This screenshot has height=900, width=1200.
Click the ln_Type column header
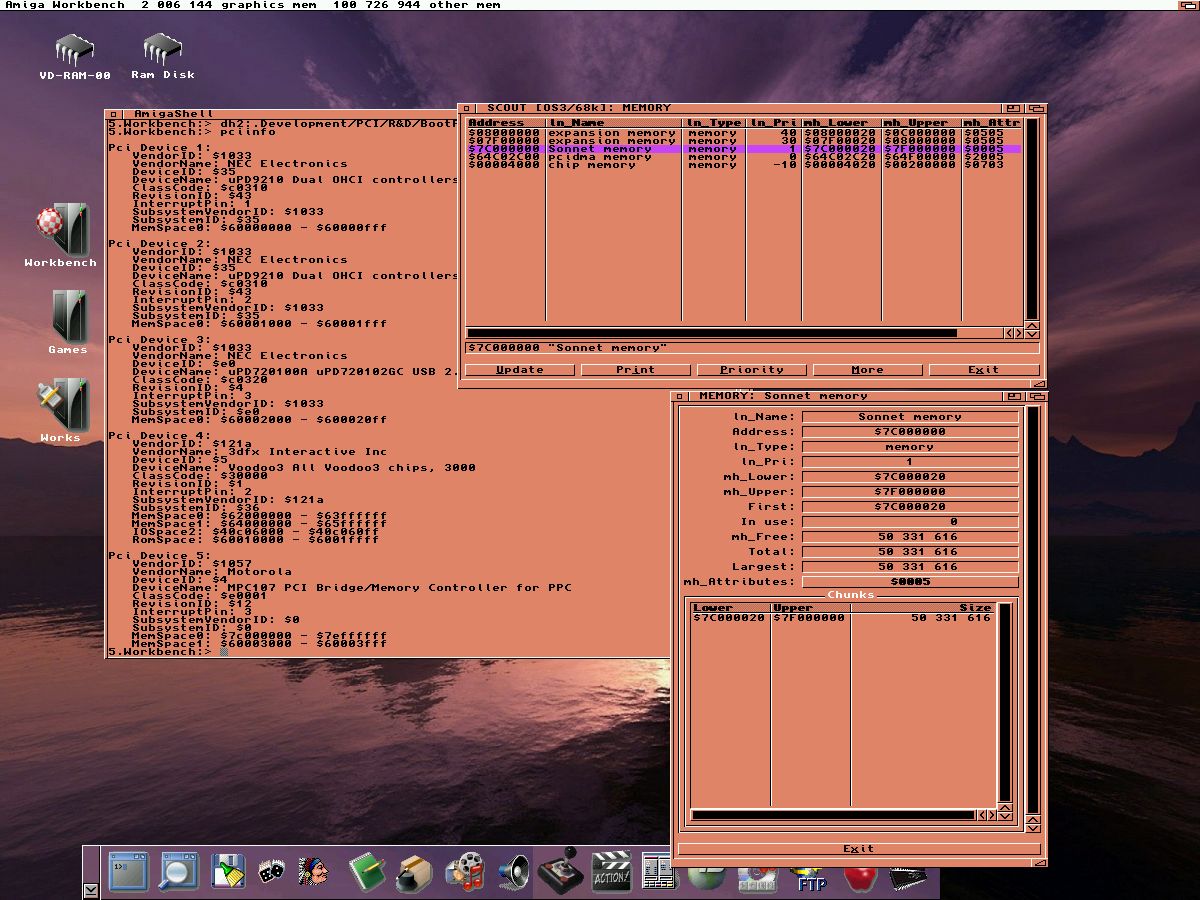click(x=714, y=123)
